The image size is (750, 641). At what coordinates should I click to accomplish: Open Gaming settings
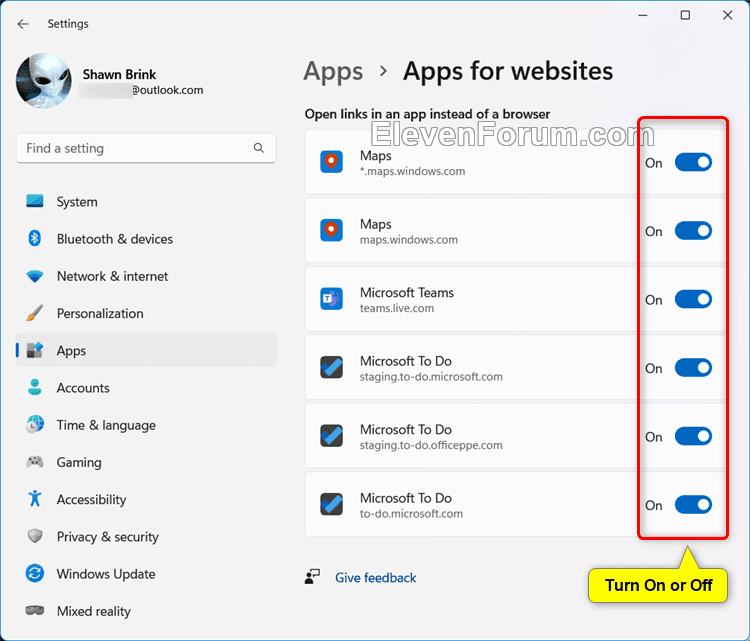pos(146,462)
